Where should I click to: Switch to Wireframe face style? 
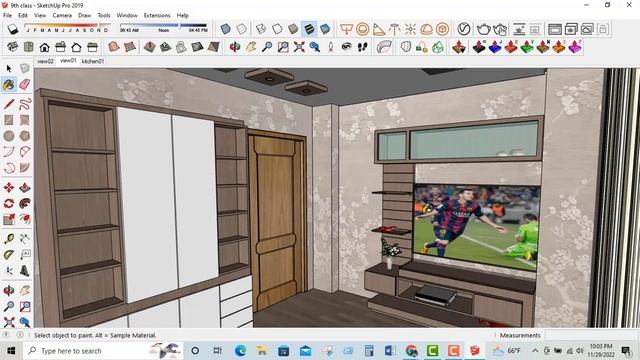(261, 29)
